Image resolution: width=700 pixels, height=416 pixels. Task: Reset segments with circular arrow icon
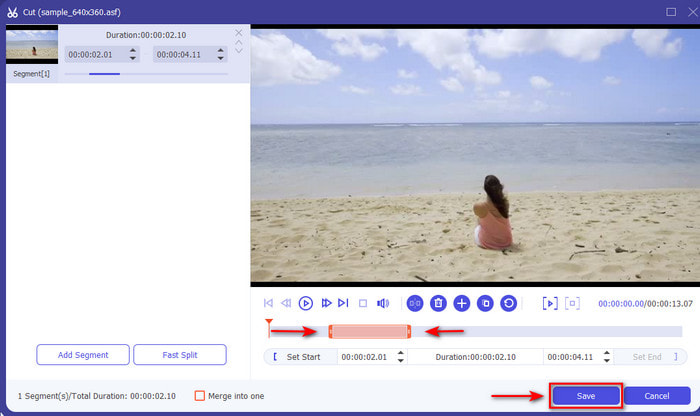[508, 304]
